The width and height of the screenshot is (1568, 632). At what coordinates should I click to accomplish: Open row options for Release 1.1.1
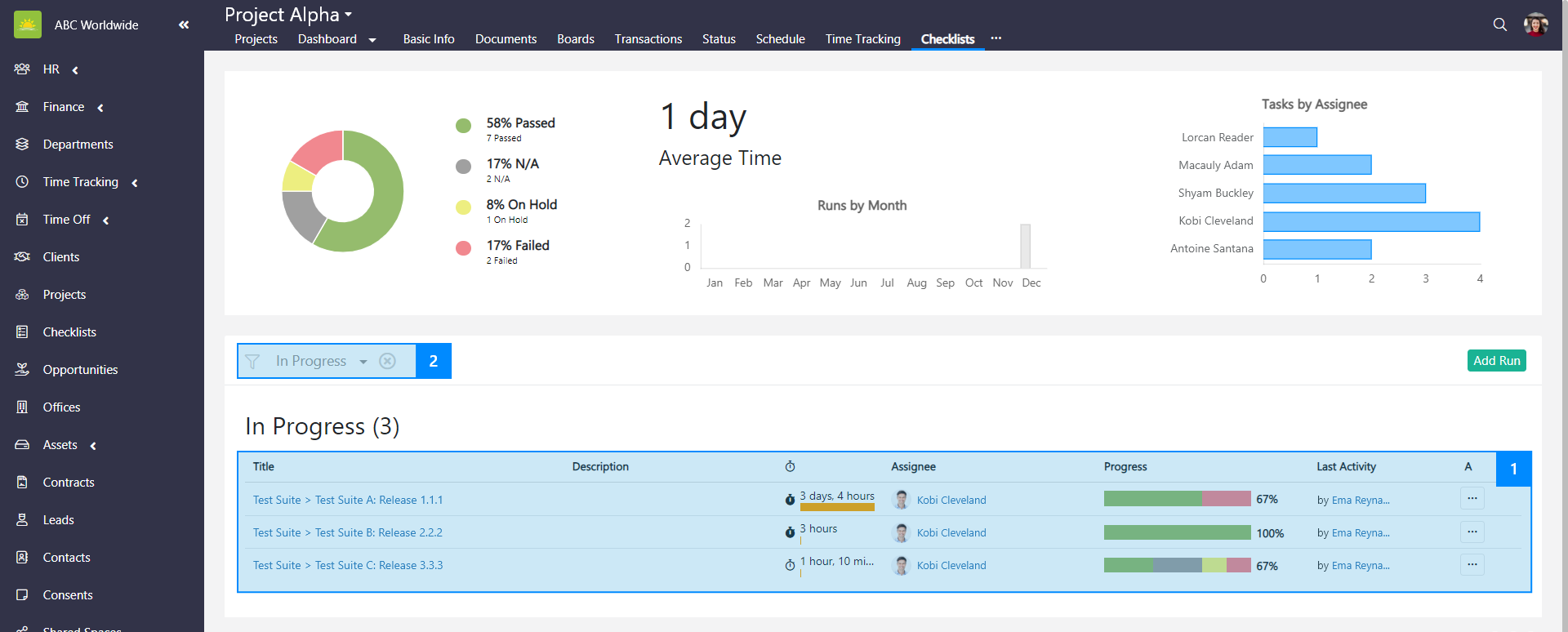pos(1472,499)
